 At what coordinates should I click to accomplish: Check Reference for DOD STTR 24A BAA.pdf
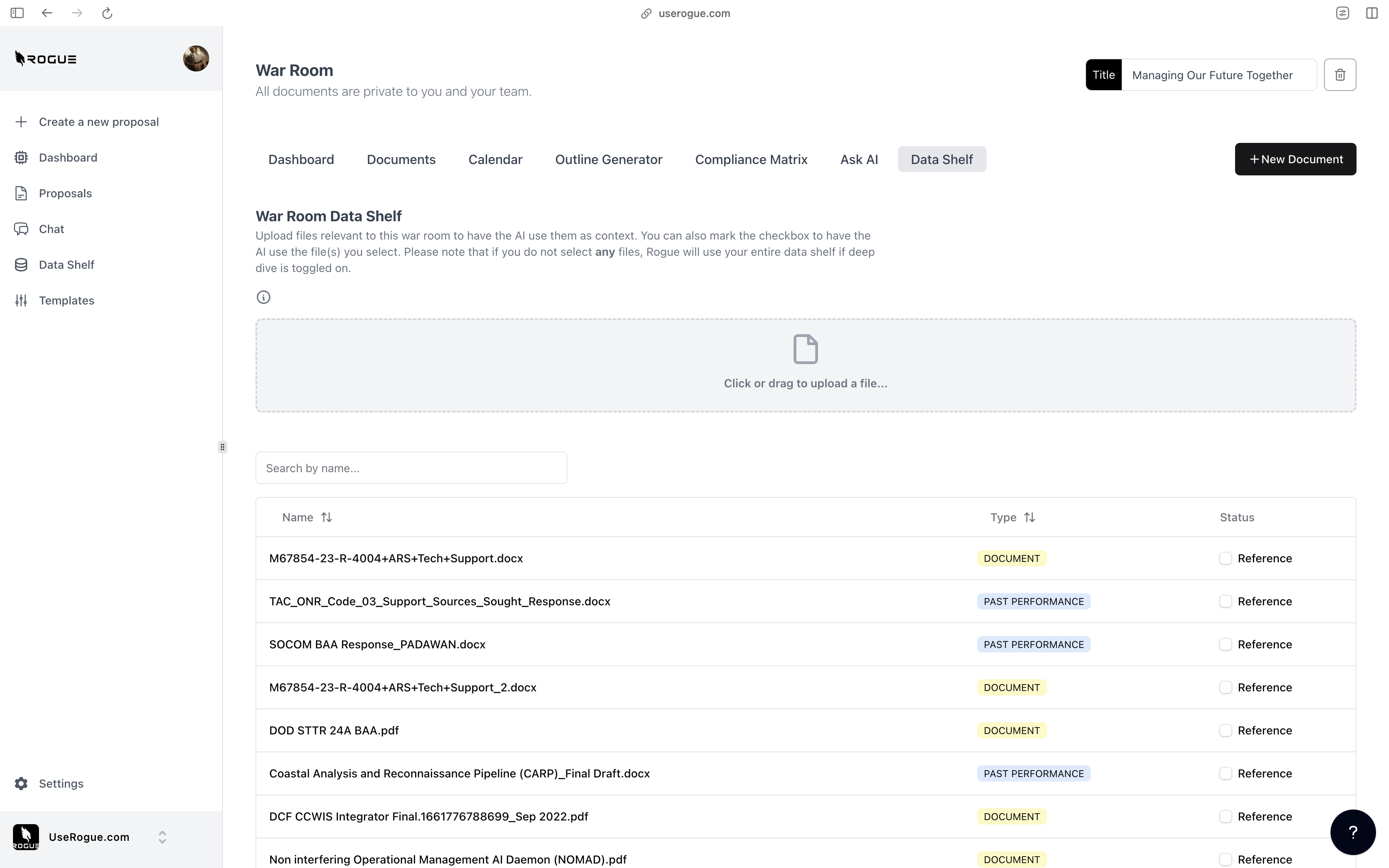1225,730
